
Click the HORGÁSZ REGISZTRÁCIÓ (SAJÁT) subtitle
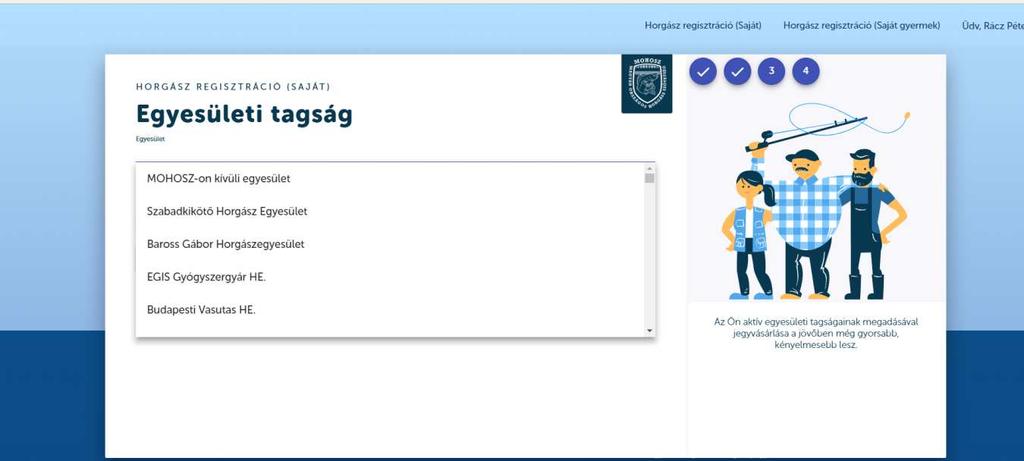coord(233,87)
